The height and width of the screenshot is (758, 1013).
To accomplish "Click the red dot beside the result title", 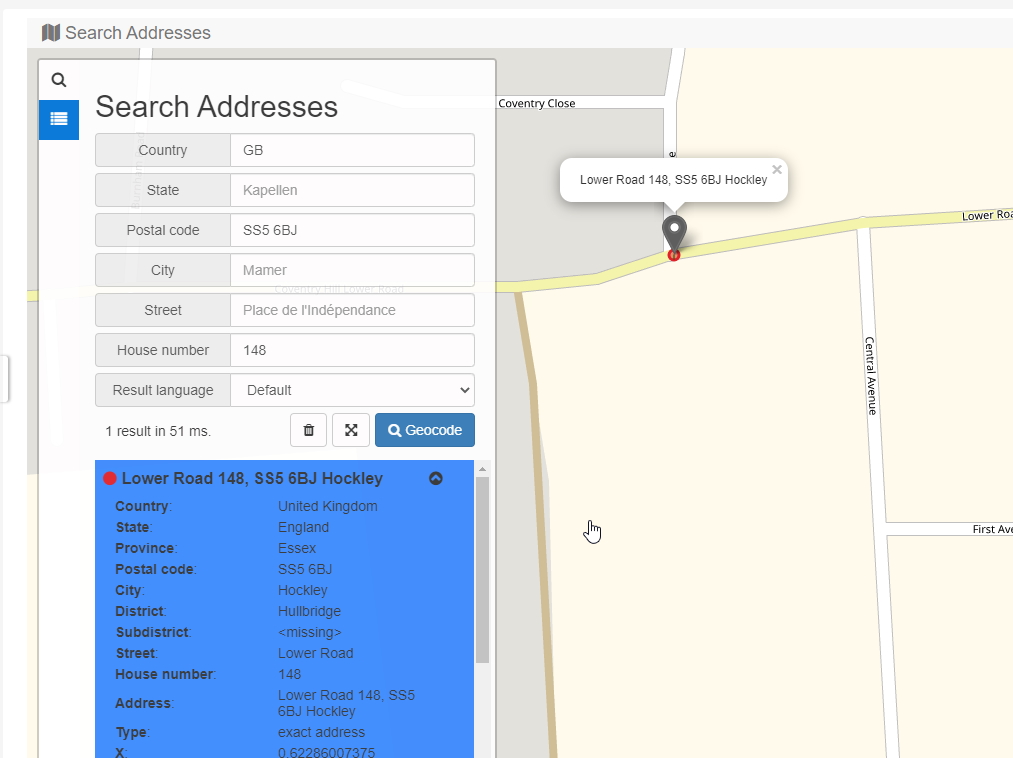I will [110, 479].
